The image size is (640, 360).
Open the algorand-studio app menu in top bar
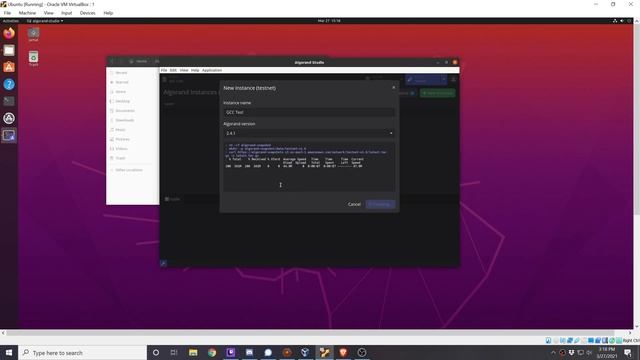[45, 20]
